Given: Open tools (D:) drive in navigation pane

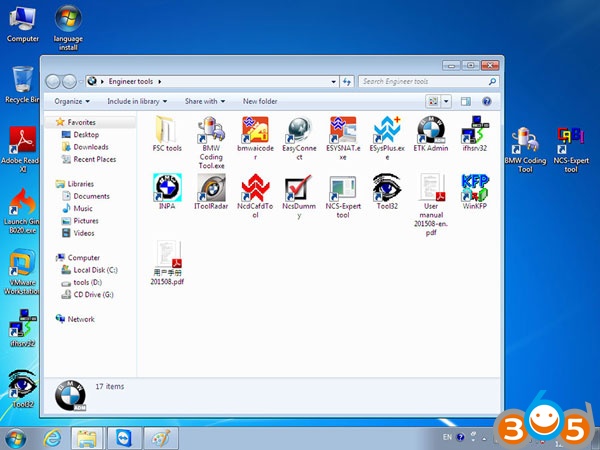Looking at the screenshot, I should (x=87, y=282).
